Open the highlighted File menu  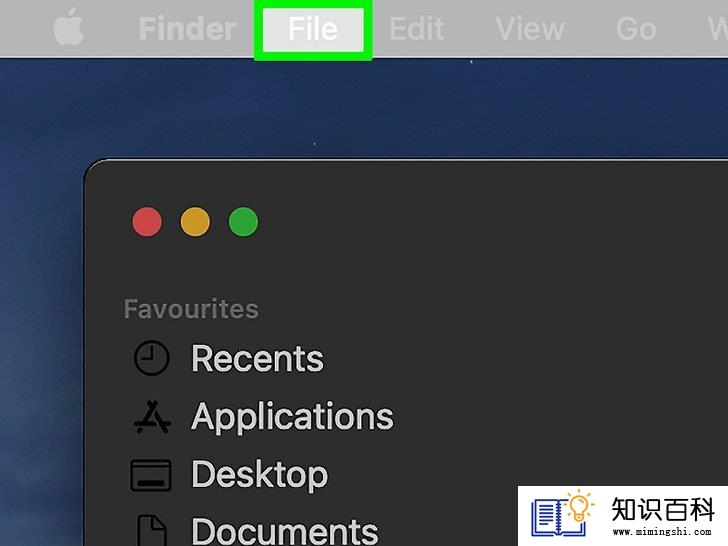313,29
